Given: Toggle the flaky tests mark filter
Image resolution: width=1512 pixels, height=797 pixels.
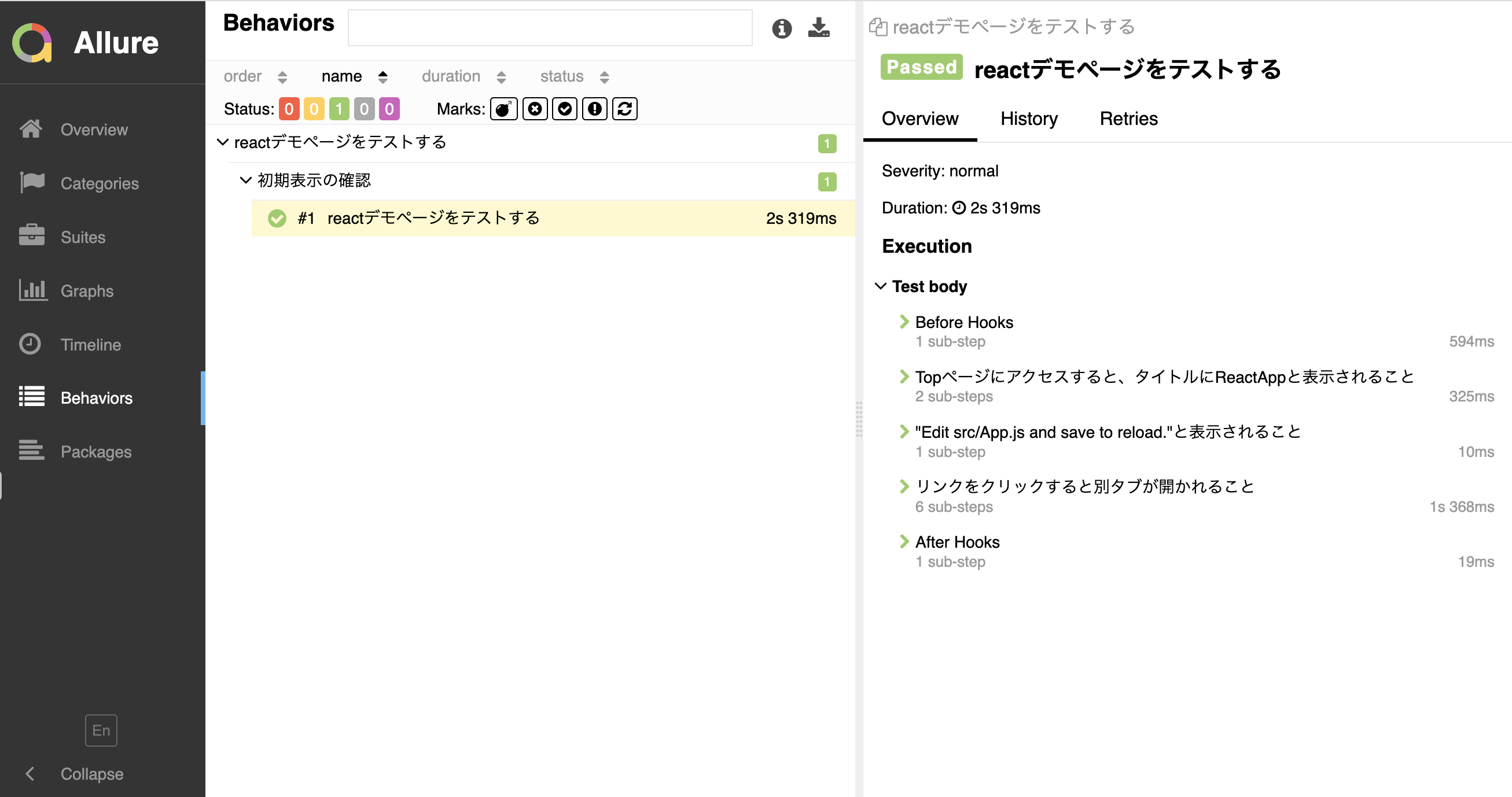Looking at the screenshot, I should click(x=503, y=109).
